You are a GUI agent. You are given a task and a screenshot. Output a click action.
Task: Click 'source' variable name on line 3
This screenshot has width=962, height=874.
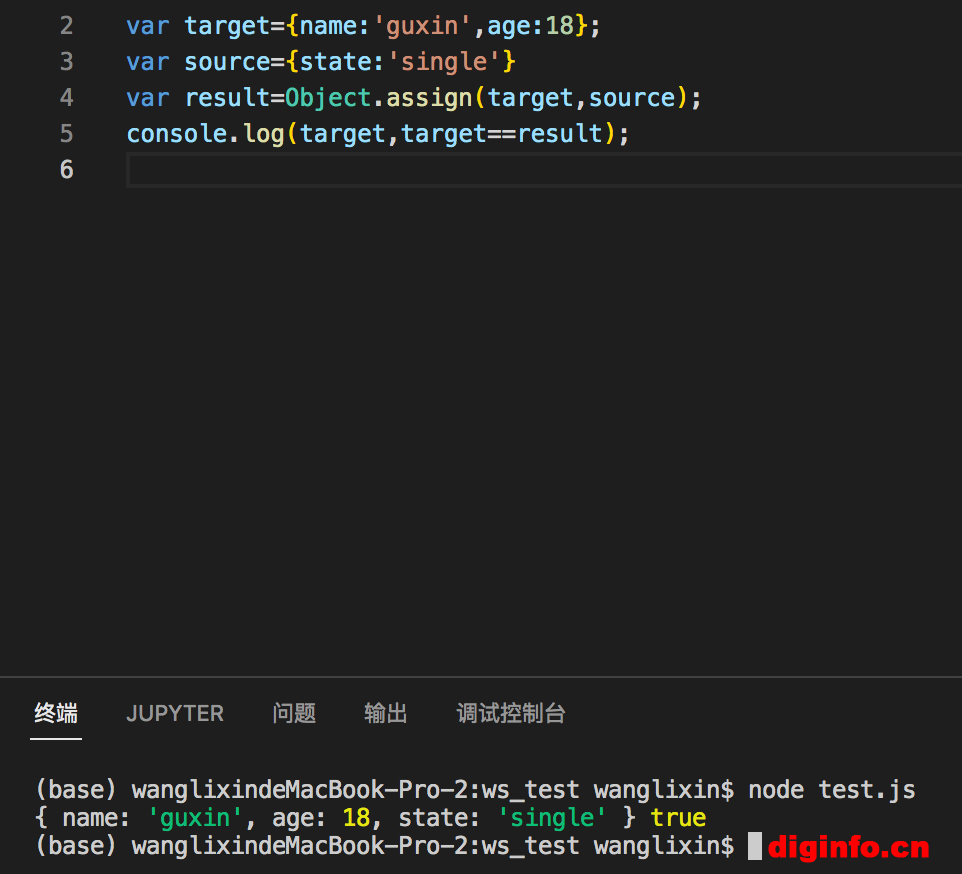point(227,62)
